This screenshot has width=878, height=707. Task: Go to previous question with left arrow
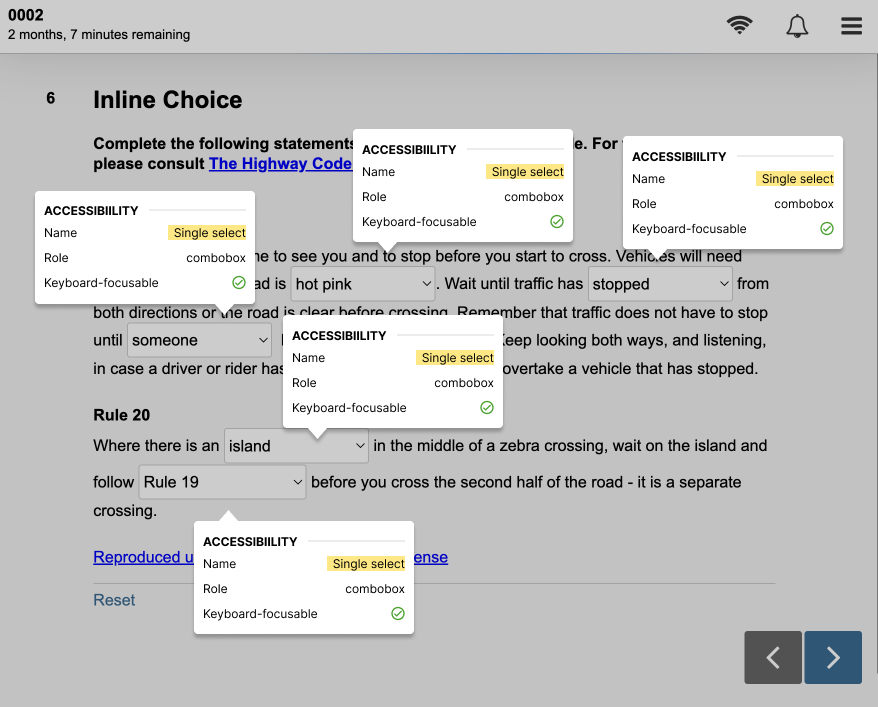pyautogui.click(x=773, y=657)
